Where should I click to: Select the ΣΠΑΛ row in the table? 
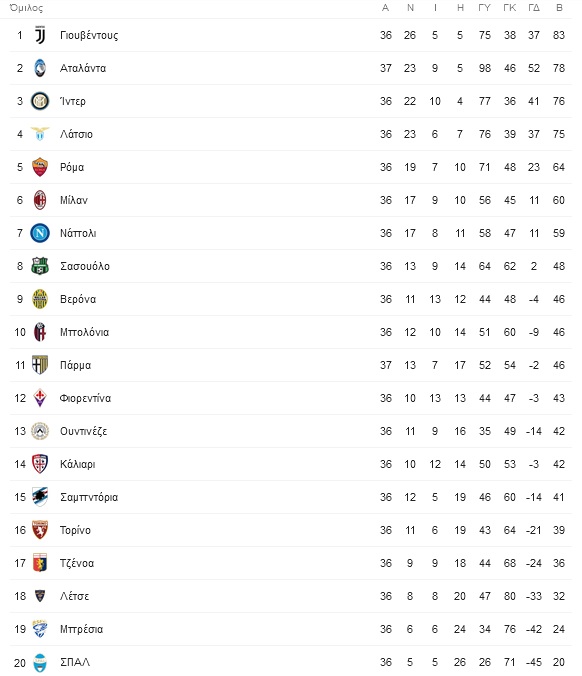[x=291, y=662]
